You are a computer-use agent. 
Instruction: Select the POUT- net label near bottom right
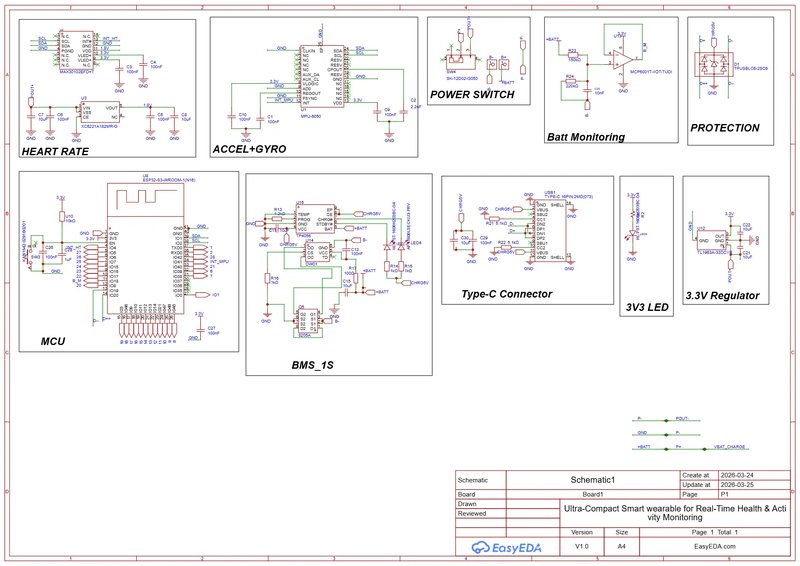(x=682, y=418)
